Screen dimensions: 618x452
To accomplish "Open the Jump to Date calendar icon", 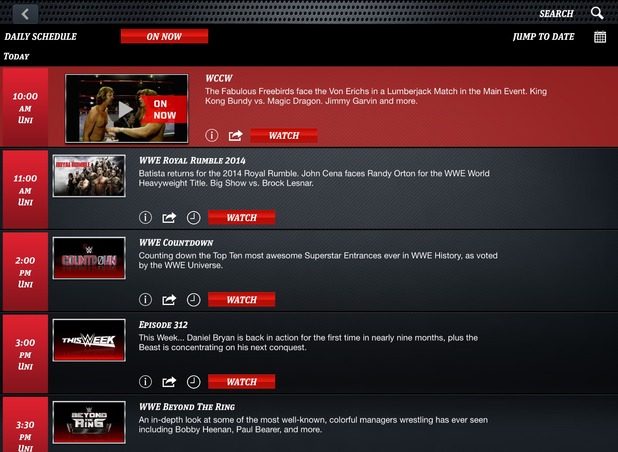I will [600, 37].
